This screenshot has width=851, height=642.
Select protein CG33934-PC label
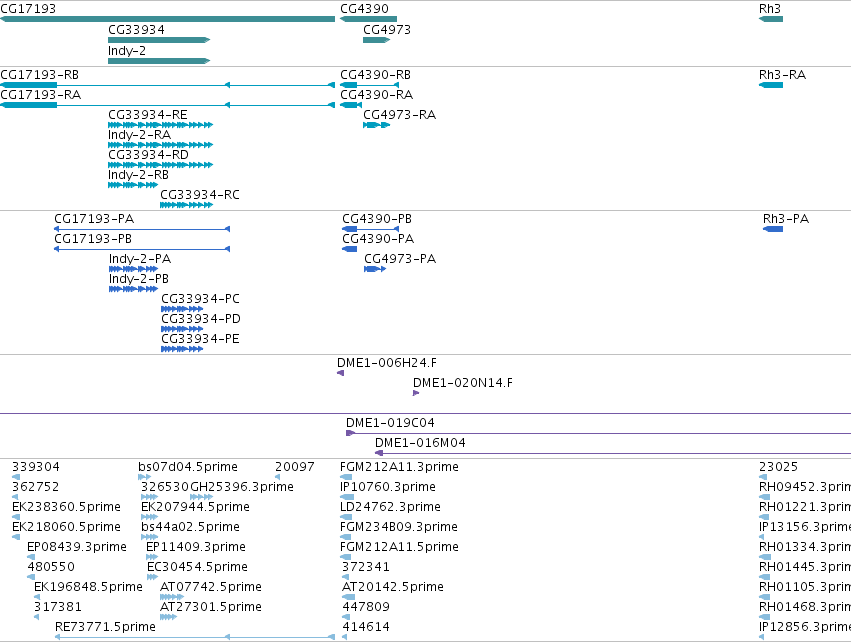(x=200, y=299)
